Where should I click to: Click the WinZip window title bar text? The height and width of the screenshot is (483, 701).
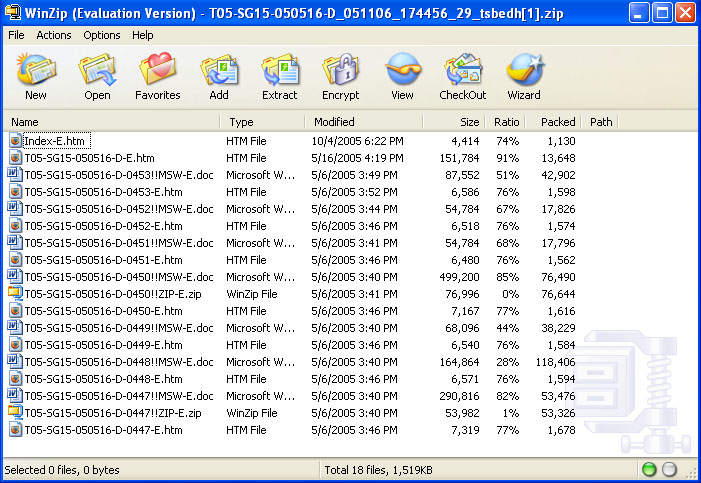tap(294, 13)
